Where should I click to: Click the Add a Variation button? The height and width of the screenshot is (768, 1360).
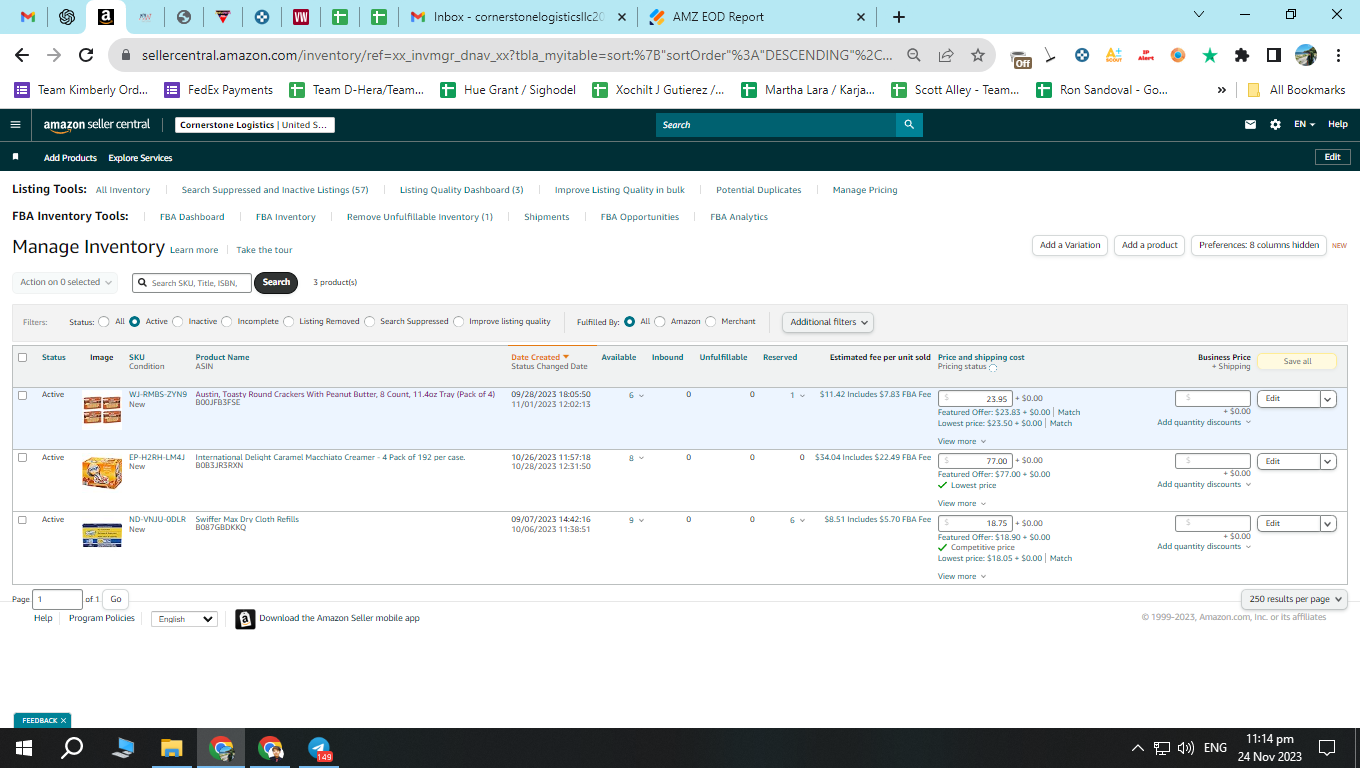coord(1070,245)
